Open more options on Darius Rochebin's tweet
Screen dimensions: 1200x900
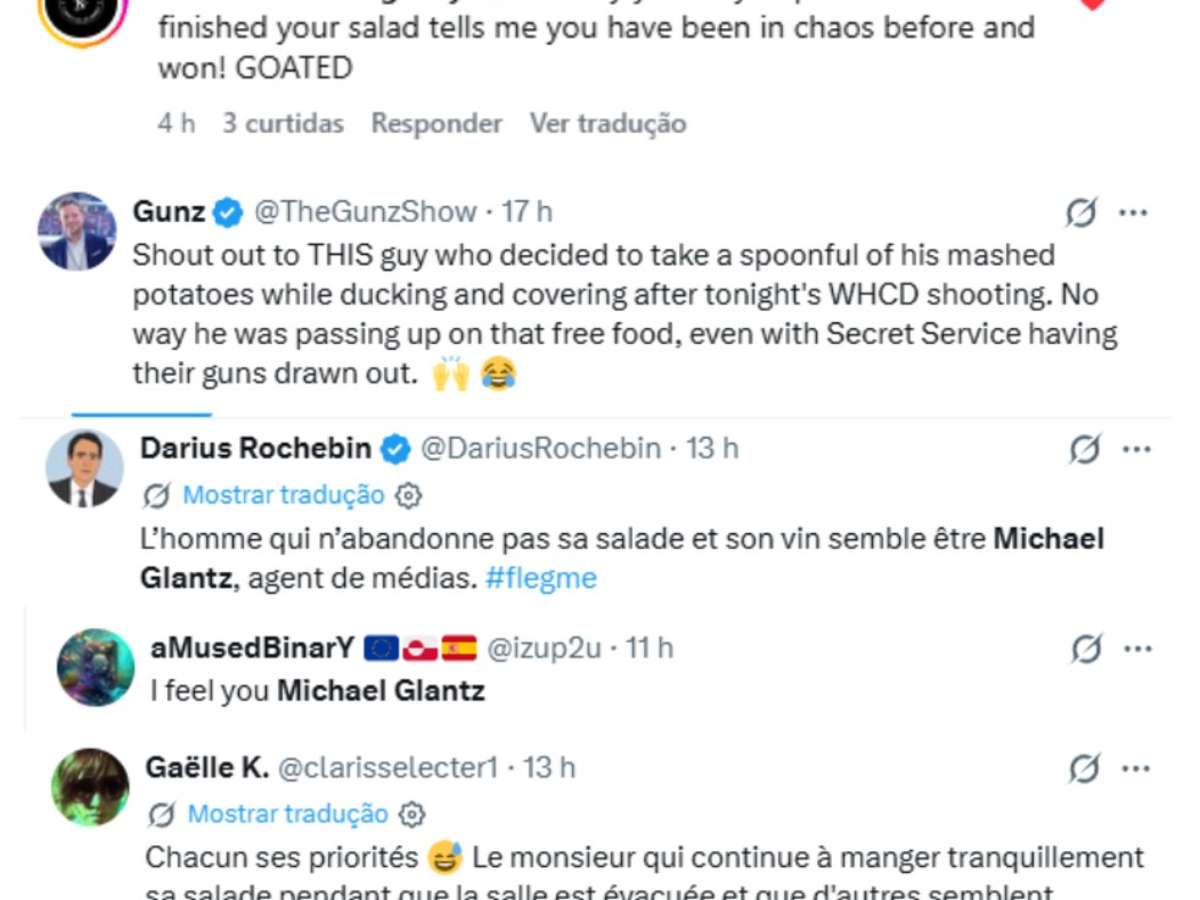tap(1136, 450)
